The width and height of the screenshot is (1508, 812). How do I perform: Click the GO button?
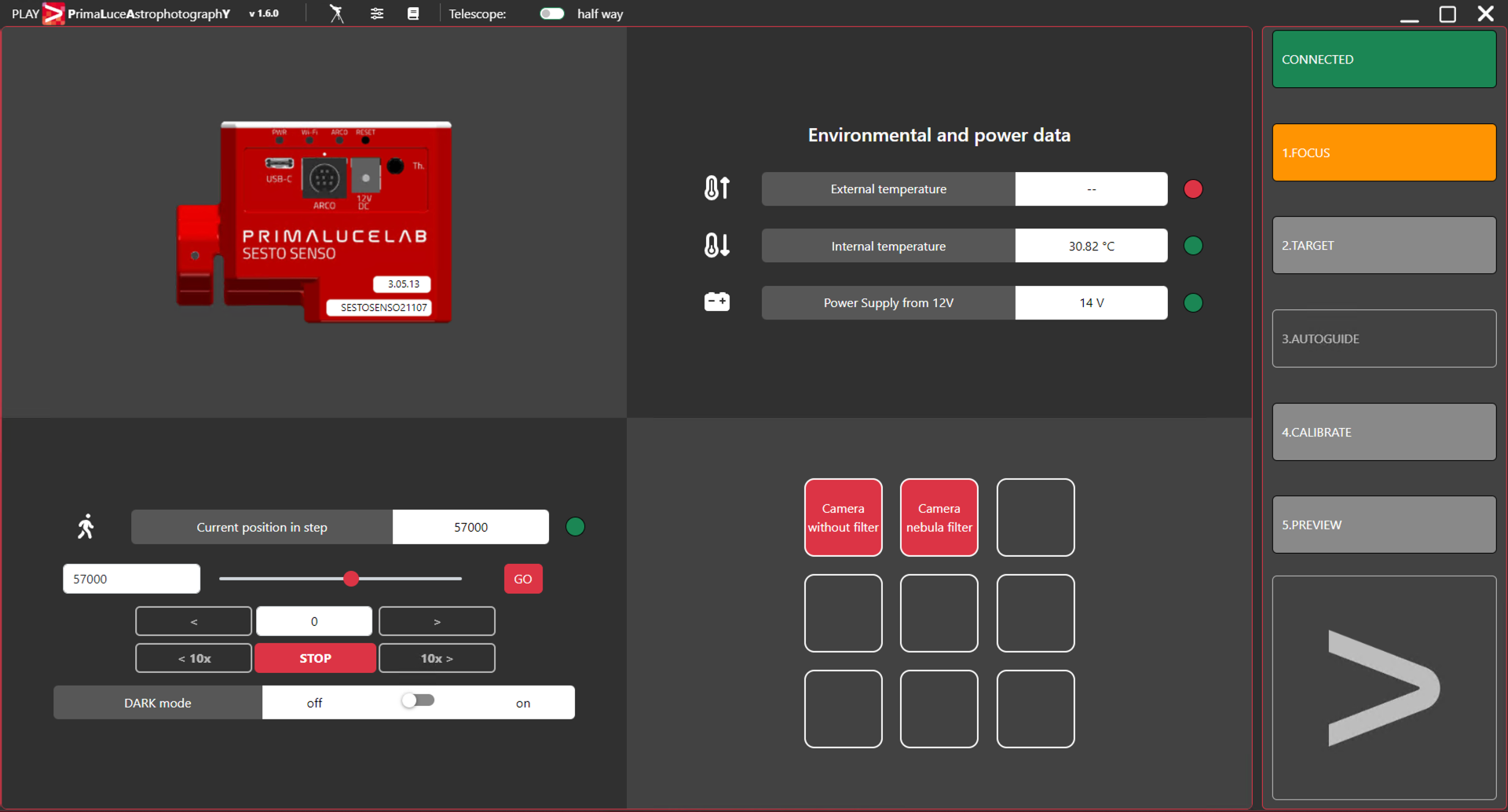[523, 579]
